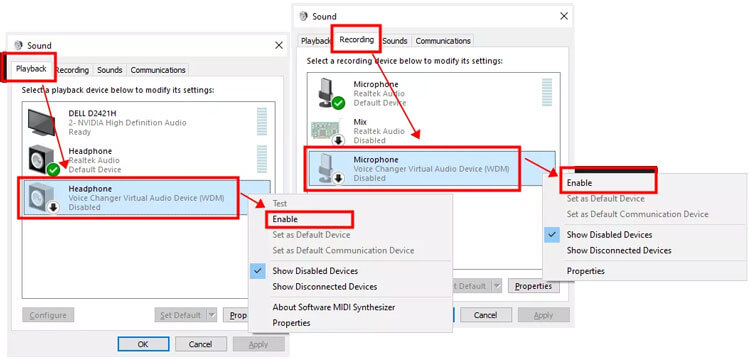Click Apply in the Playback Sound window
Screen dimensions: 750x361
click(x=258, y=344)
